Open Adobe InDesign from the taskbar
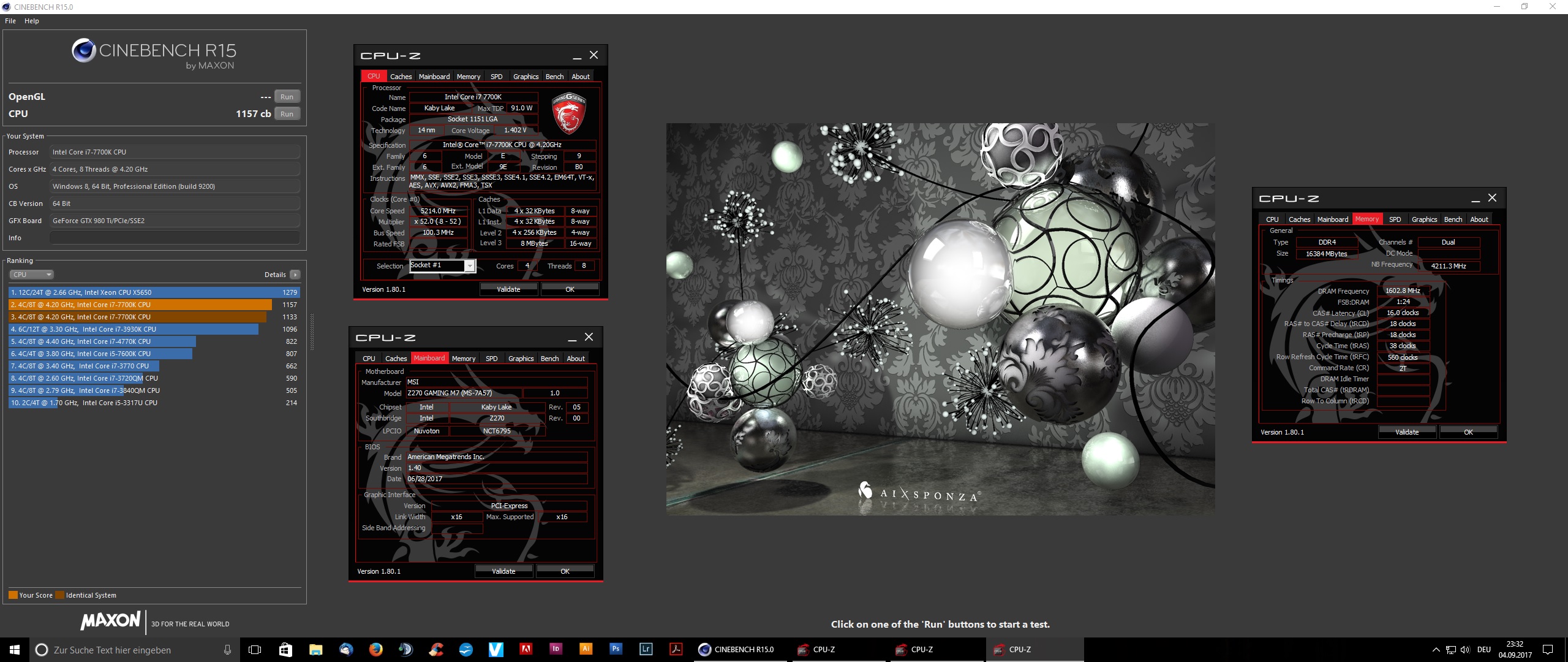This screenshot has height=662, width=1568. [x=556, y=650]
